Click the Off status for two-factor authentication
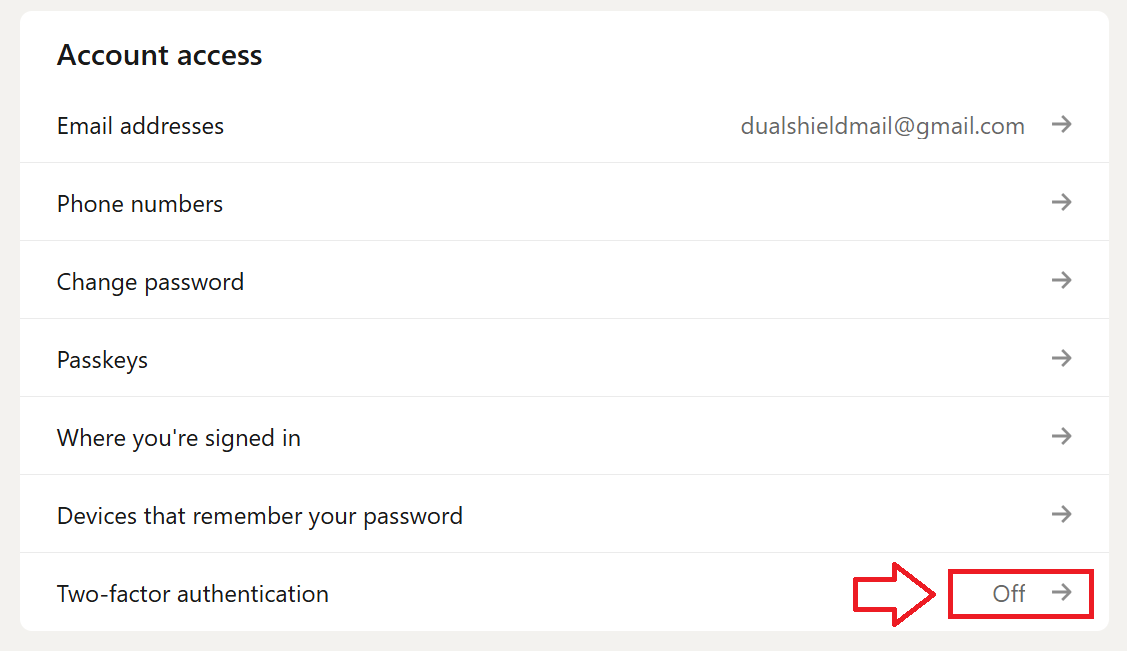 coord(1008,594)
